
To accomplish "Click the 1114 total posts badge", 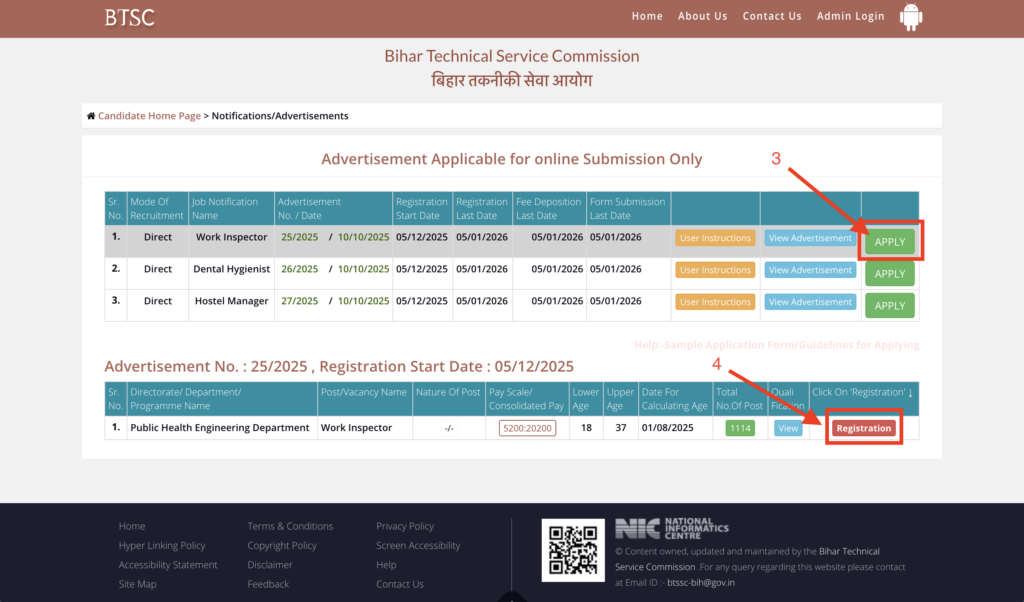I will (x=740, y=428).
